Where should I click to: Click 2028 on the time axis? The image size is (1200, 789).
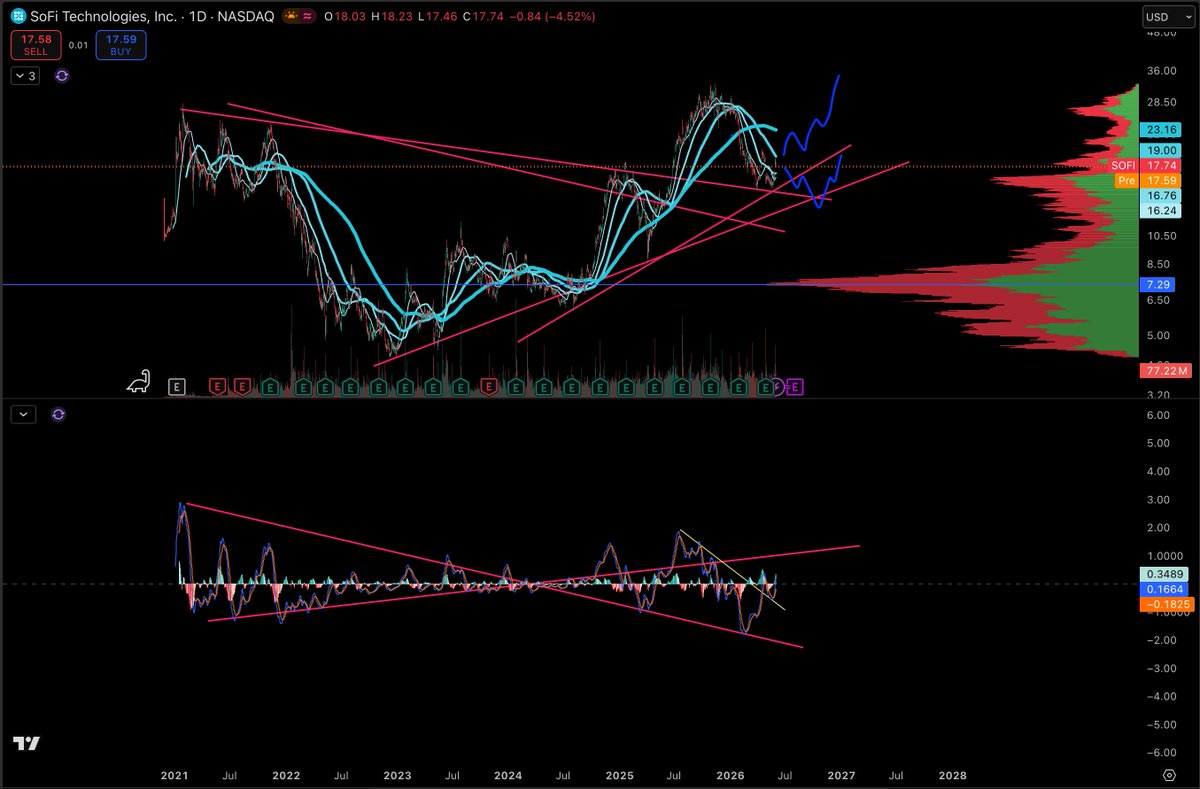[x=952, y=775]
